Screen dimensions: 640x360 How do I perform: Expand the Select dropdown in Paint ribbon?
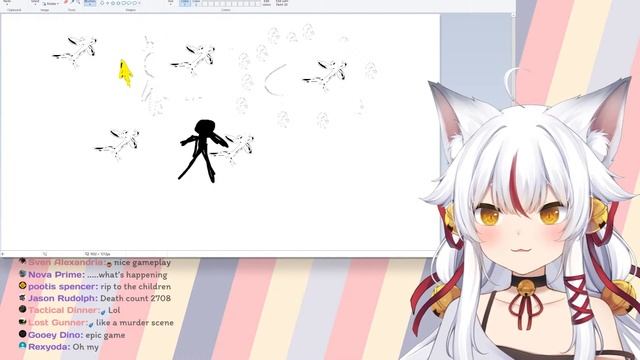tap(35, 2)
